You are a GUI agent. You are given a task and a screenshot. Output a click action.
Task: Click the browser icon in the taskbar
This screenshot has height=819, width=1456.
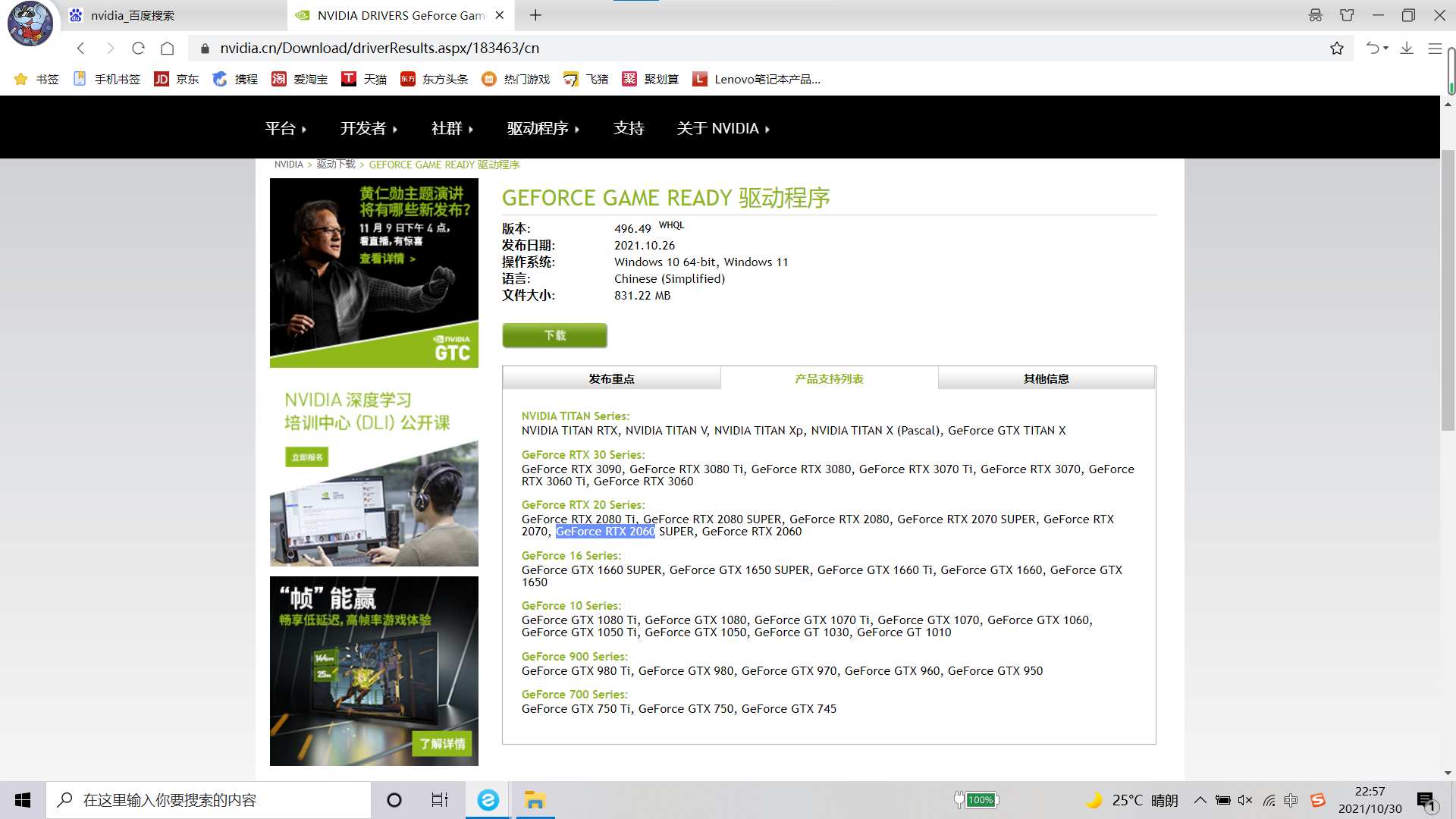click(x=488, y=800)
